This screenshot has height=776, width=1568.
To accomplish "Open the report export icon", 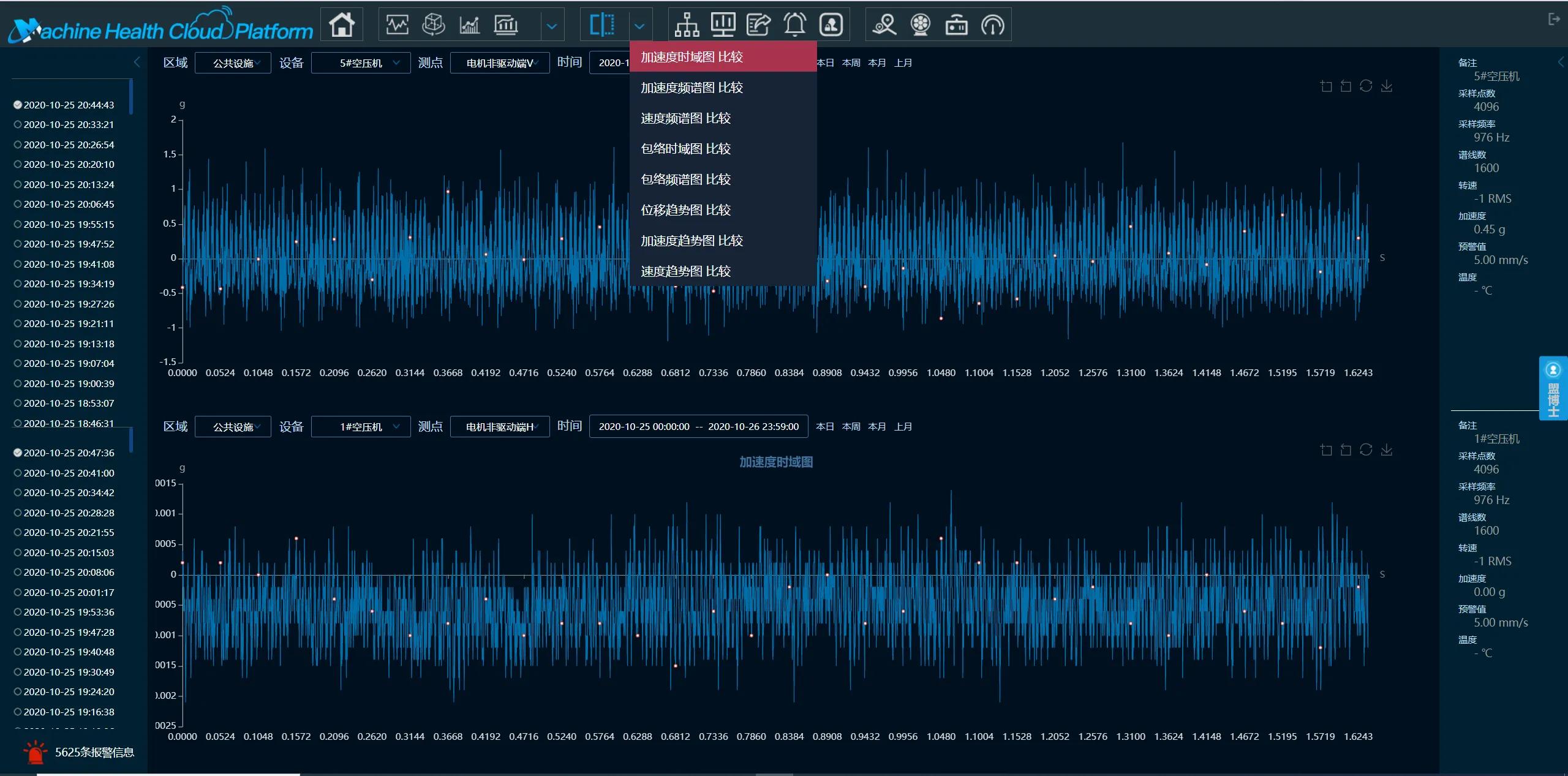I will [759, 25].
